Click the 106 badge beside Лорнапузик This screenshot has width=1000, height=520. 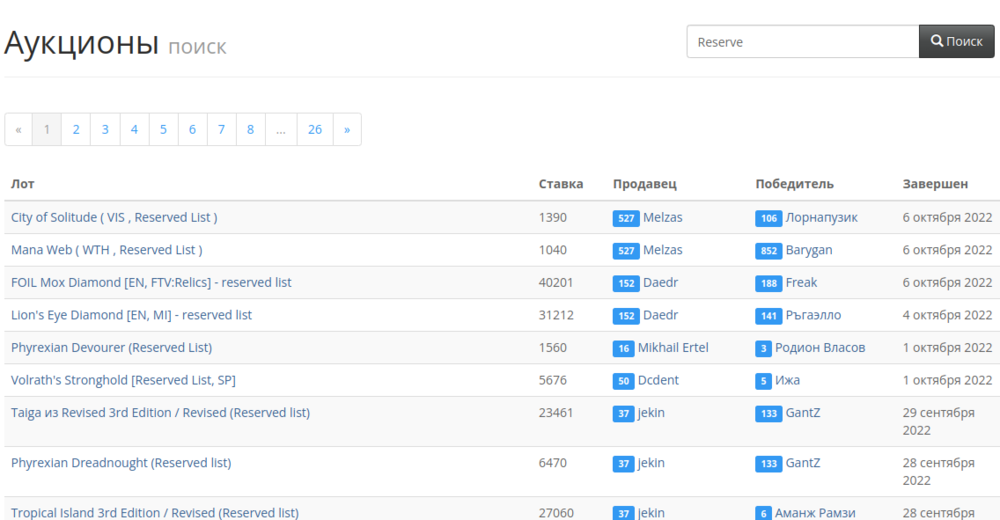point(768,218)
